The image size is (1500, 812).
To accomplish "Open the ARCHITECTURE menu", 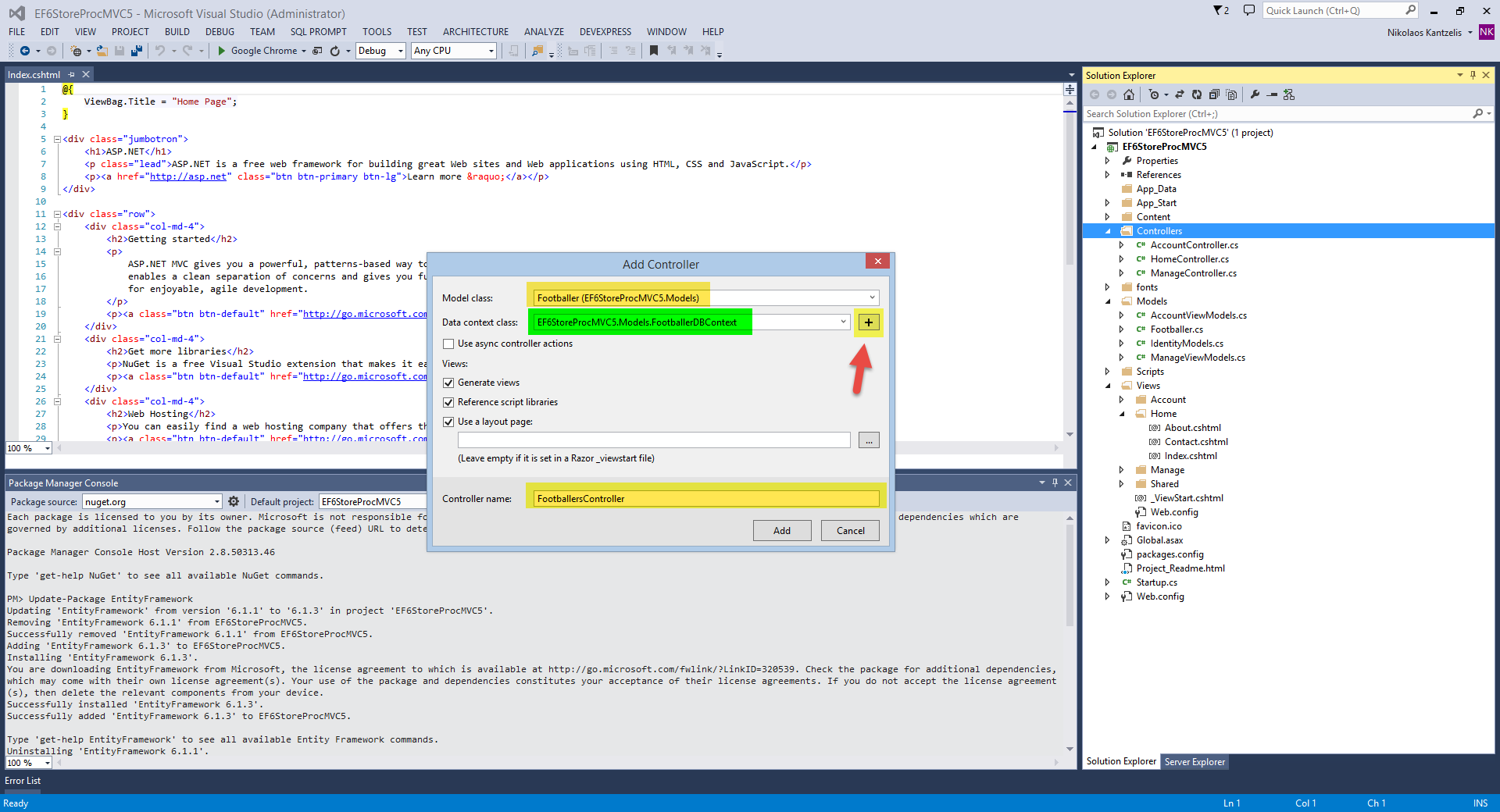I will pos(476,32).
